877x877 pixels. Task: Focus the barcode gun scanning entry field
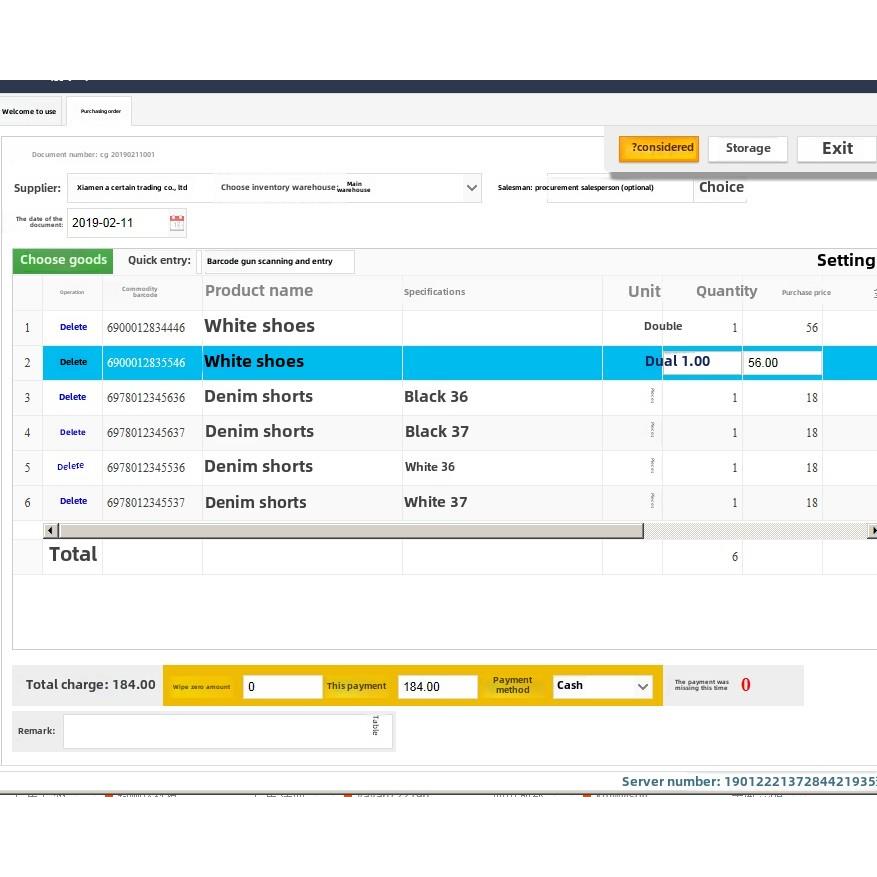279,261
